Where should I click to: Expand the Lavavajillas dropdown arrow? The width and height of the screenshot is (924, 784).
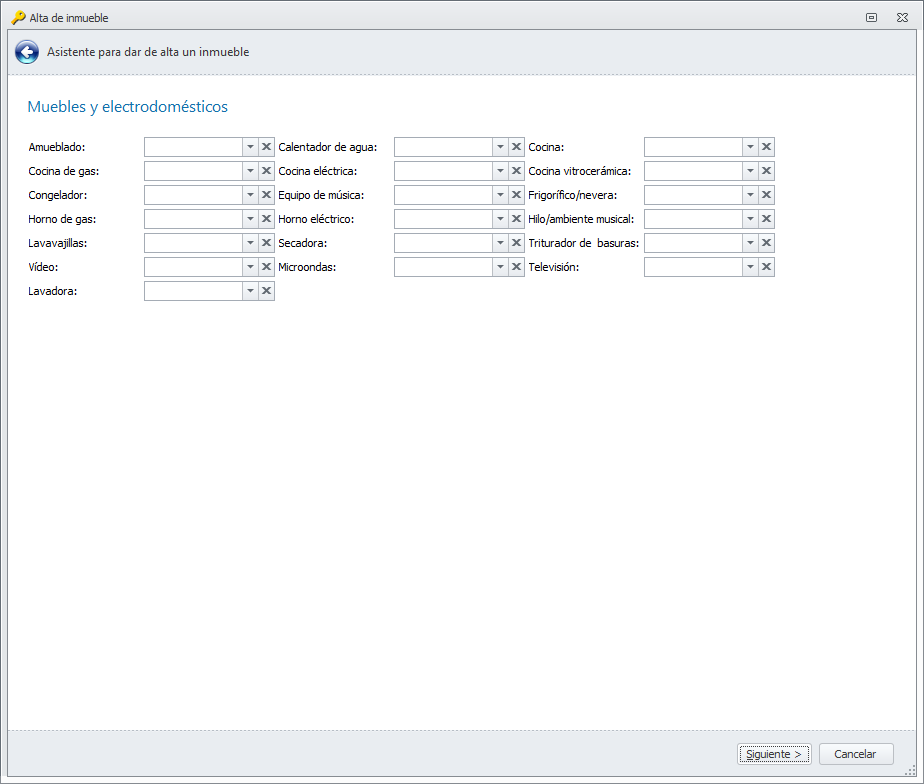[x=250, y=243]
